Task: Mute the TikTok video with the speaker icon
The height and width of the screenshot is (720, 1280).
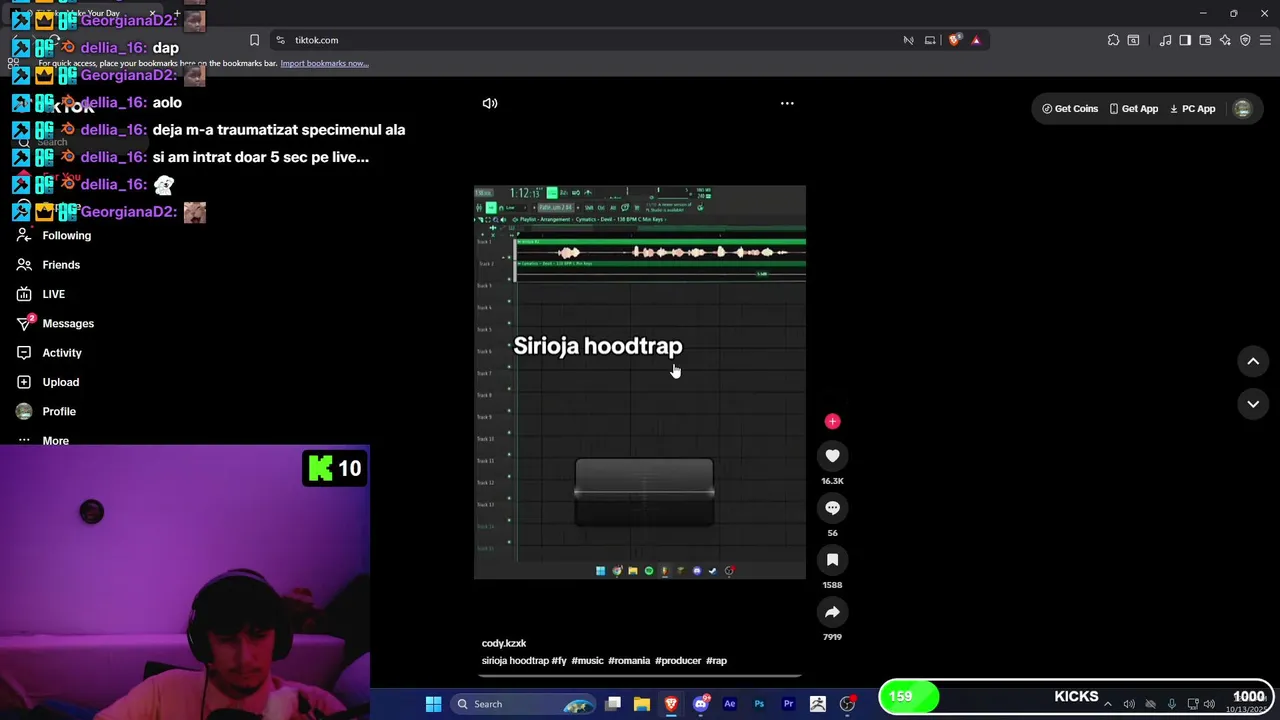Action: [x=490, y=103]
